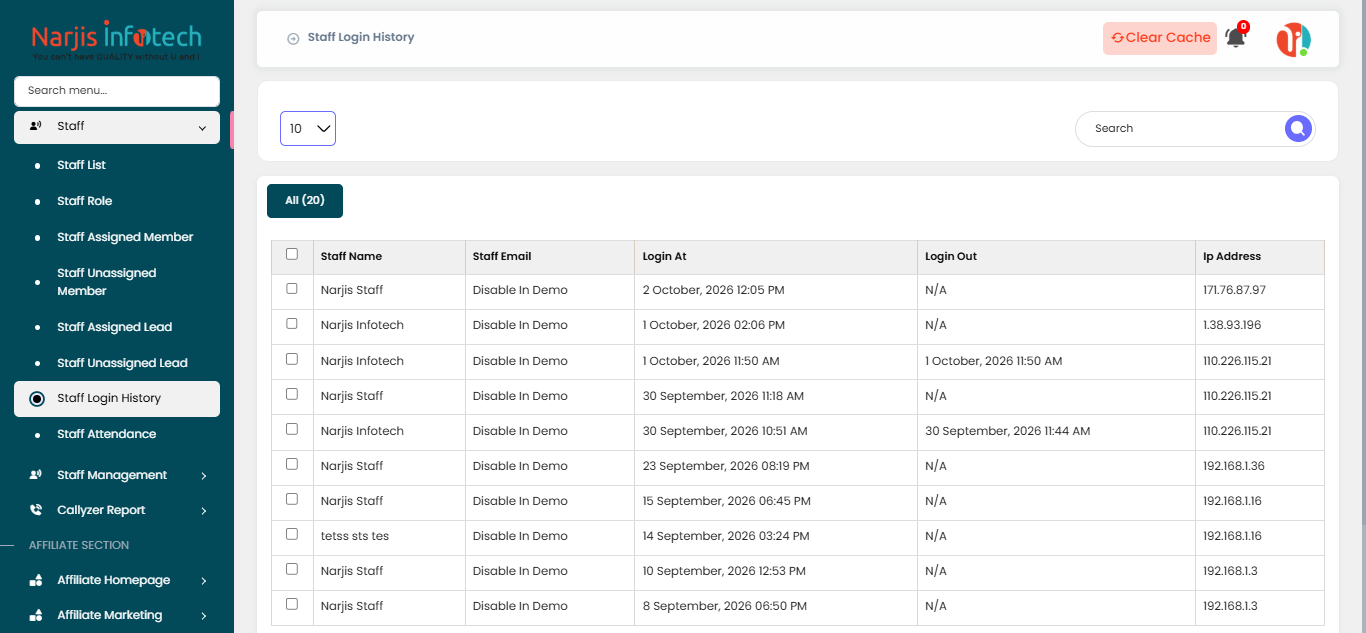Tick checkbox for tetss sts tes row
This screenshot has height=633, width=1366.
click(292, 534)
